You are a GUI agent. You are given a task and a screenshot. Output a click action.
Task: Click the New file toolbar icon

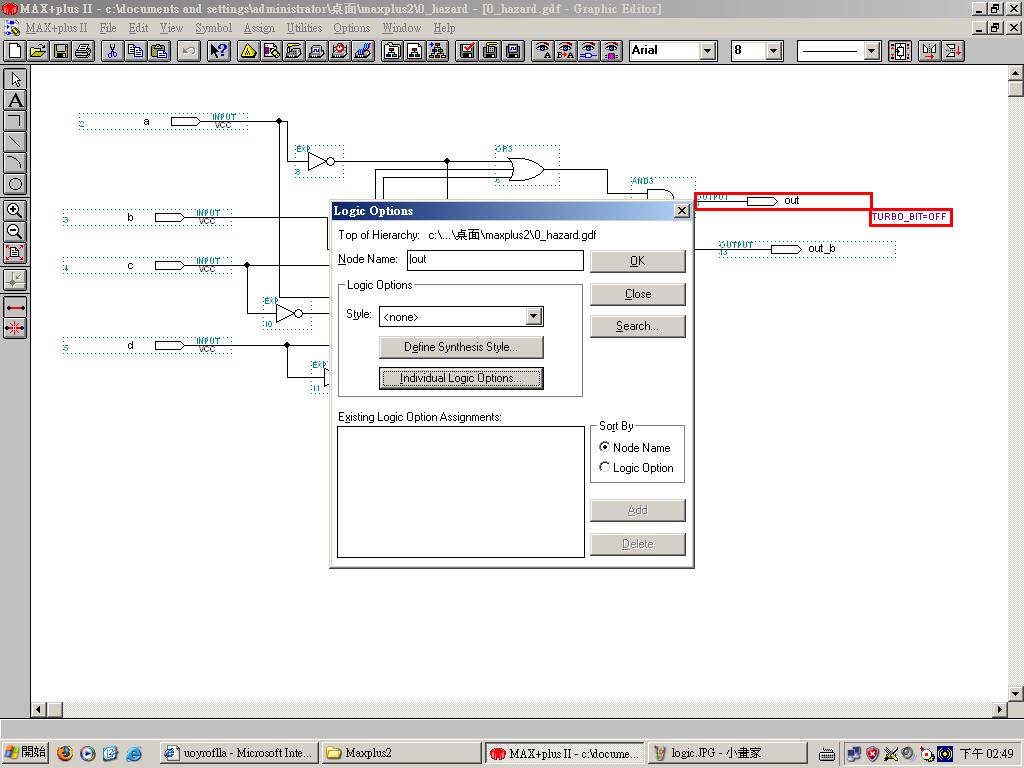[x=15, y=51]
